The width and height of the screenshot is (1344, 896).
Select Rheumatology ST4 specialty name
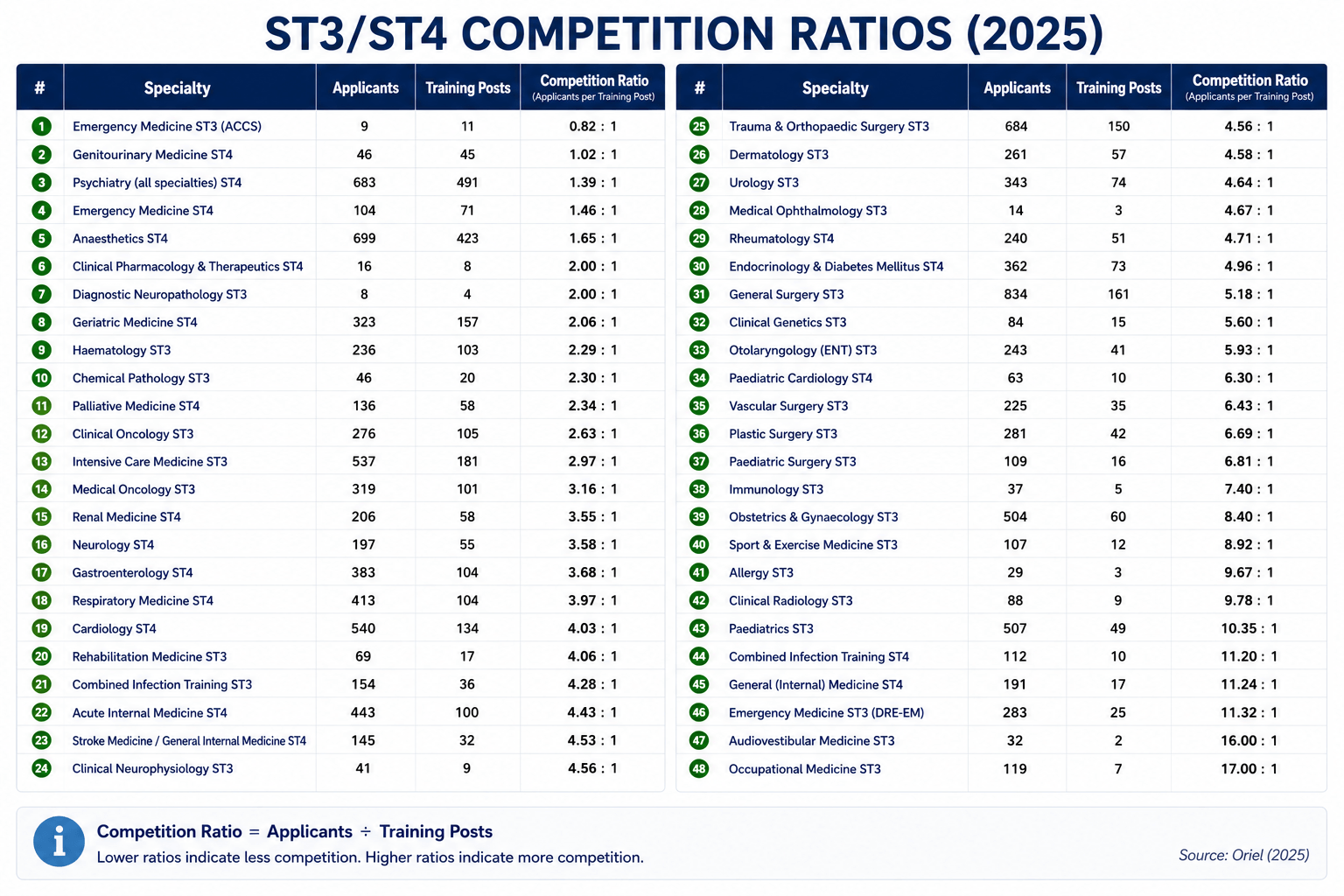[x=781, y=239]
